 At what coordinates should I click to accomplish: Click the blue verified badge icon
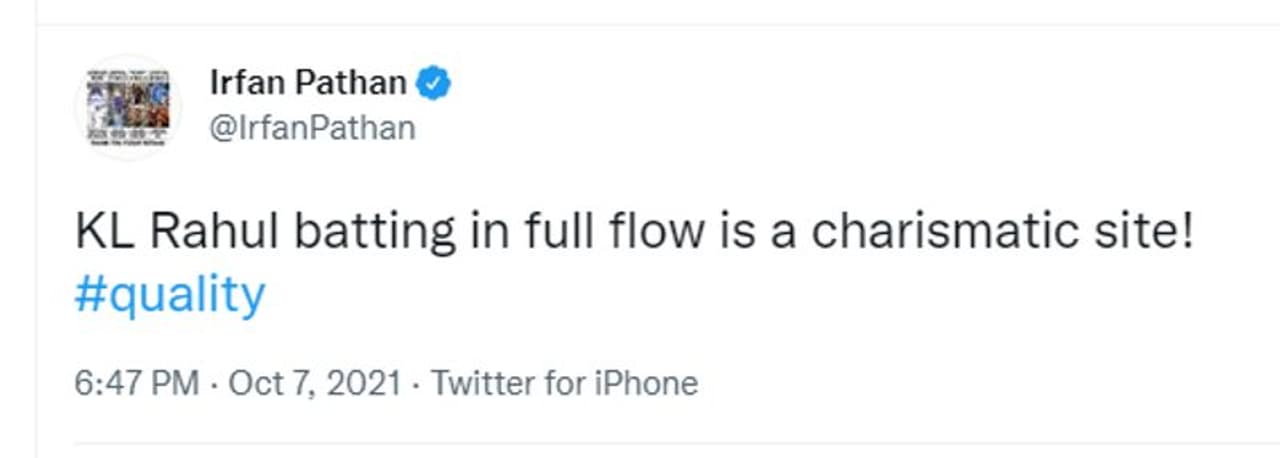point(433,83)
